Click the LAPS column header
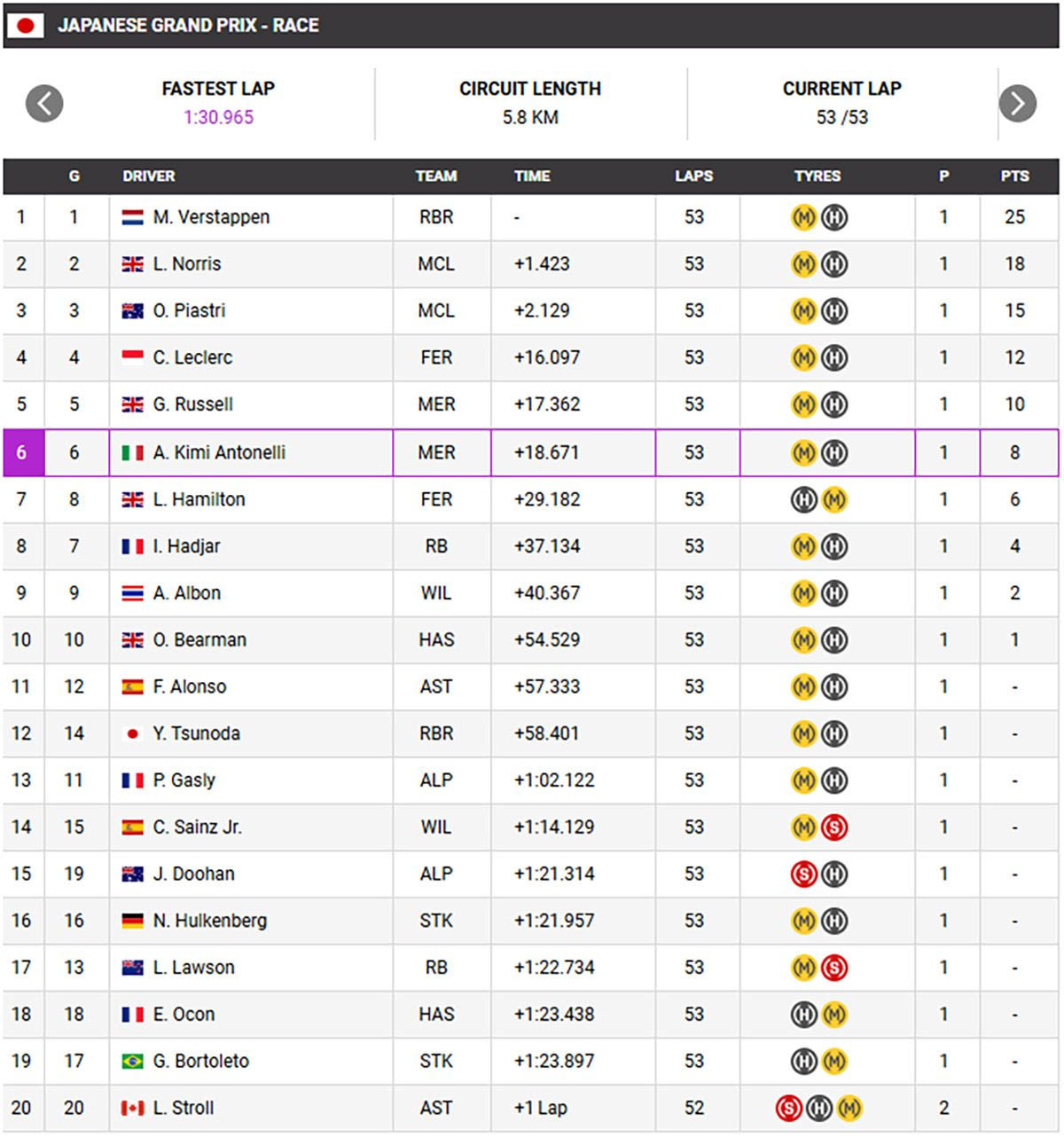 (x=693, y=176)
